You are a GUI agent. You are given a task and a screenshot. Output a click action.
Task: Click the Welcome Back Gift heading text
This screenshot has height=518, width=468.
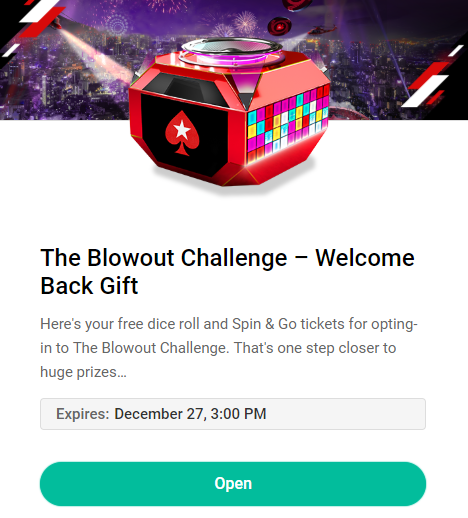tap(227, 272)
